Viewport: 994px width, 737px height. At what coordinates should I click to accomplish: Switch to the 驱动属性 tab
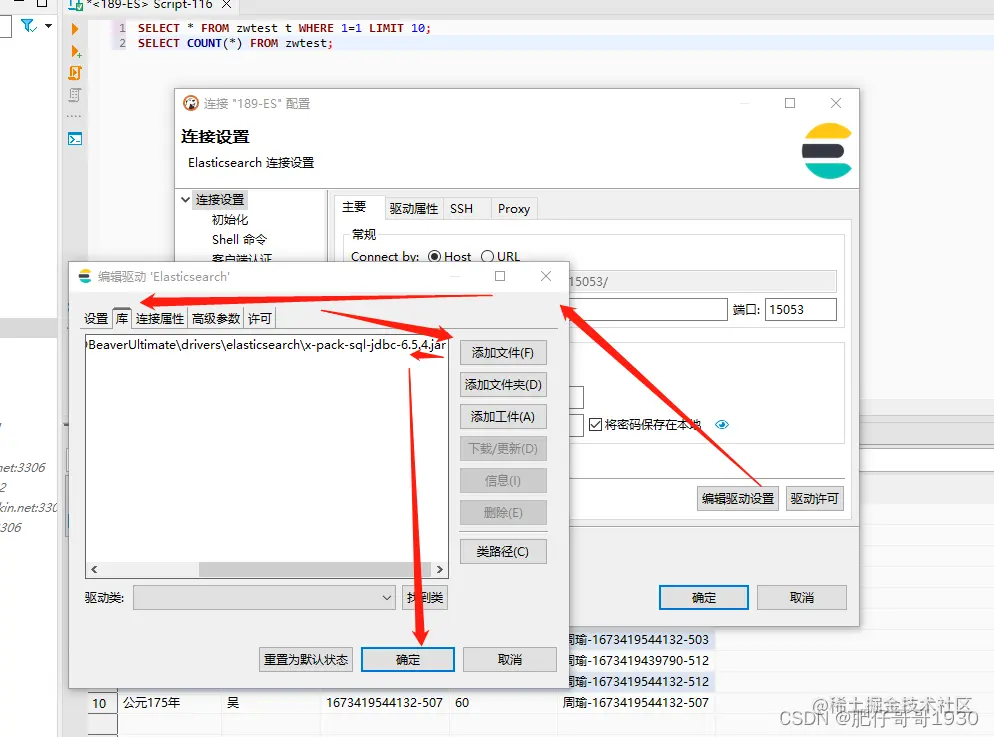pos(413,208)
